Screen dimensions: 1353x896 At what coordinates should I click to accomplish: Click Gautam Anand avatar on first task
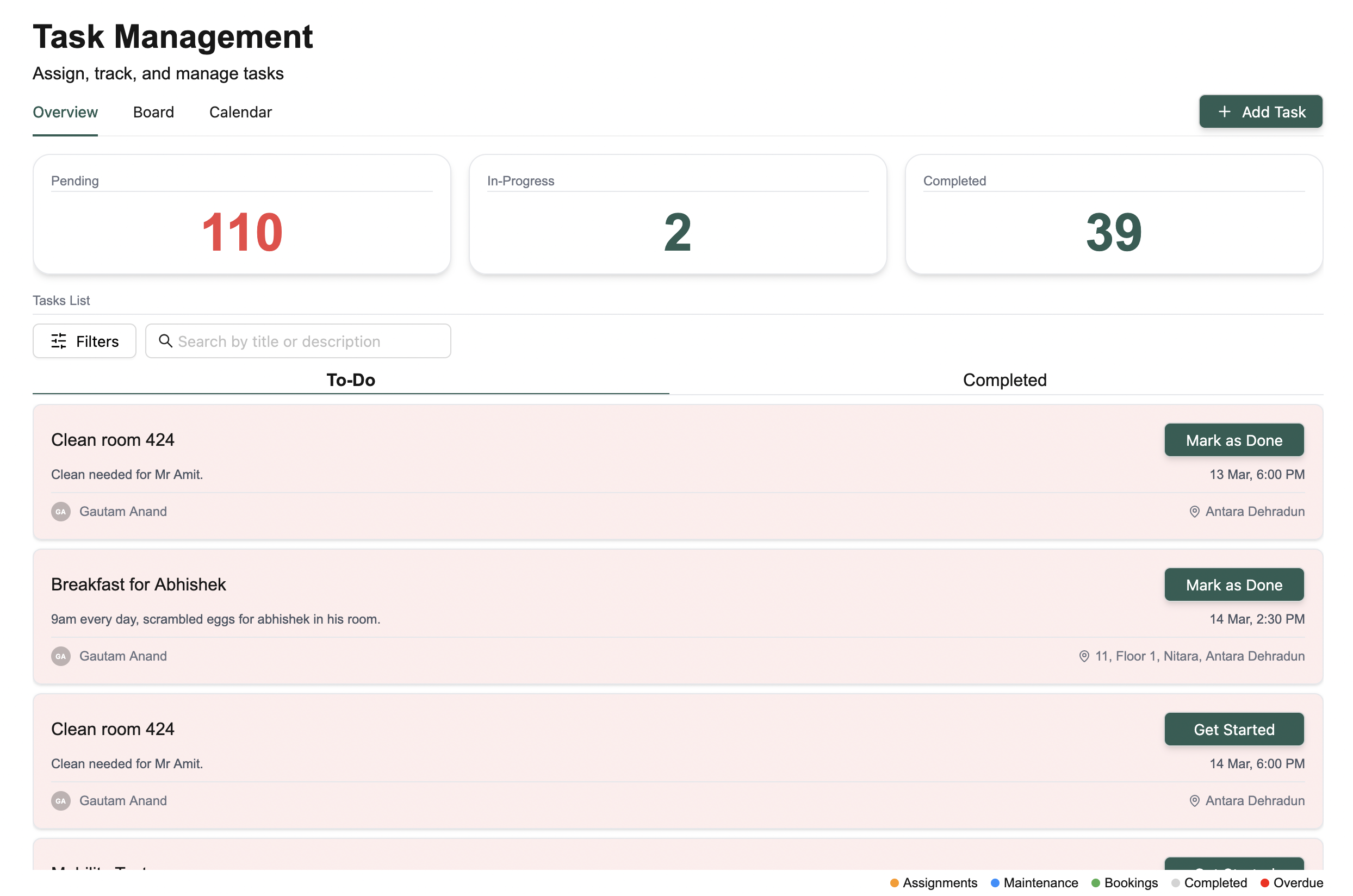pyautogui.click(x=60, y=512)
